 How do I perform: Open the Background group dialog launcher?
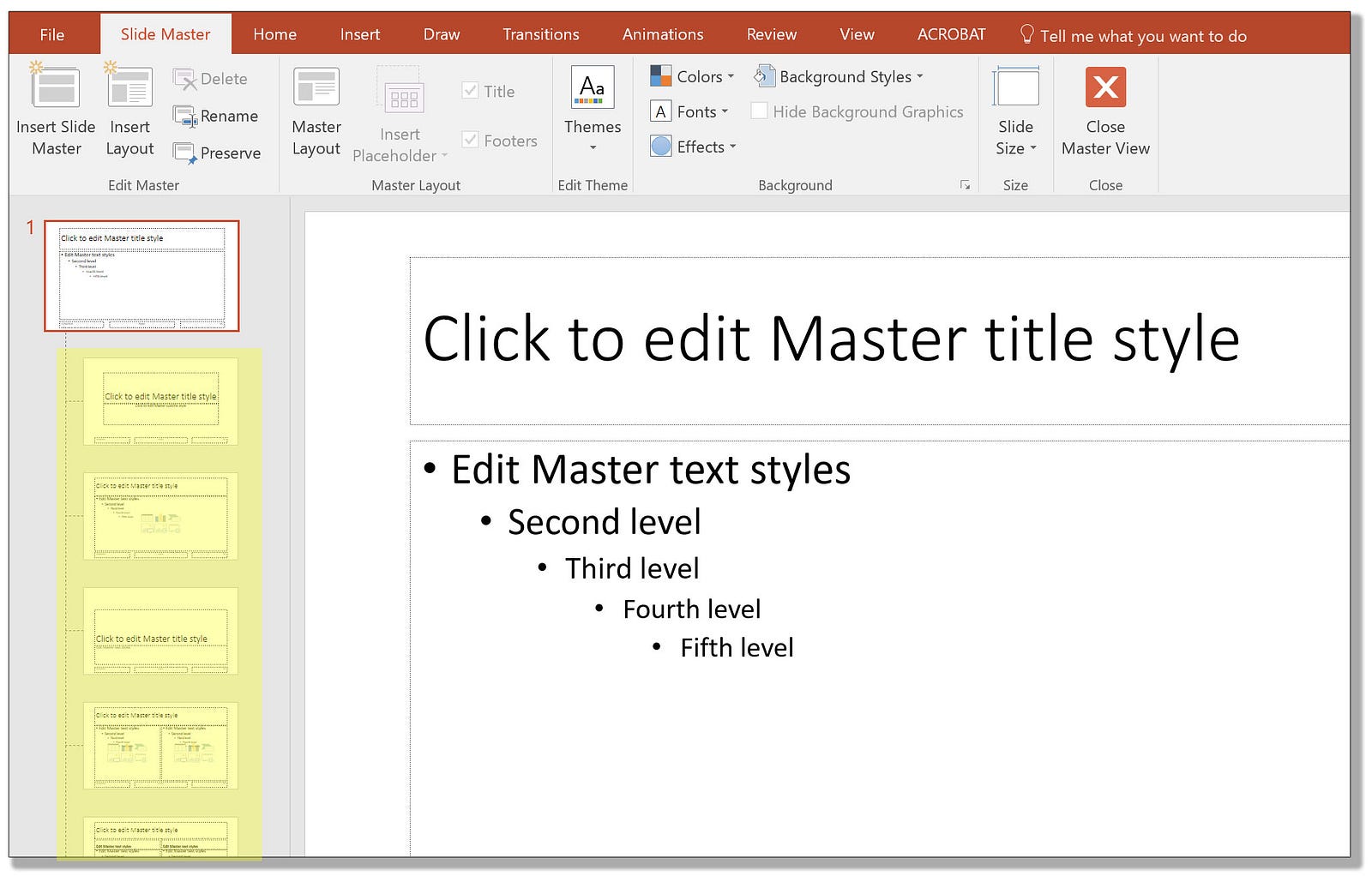(x=966, y=185)
